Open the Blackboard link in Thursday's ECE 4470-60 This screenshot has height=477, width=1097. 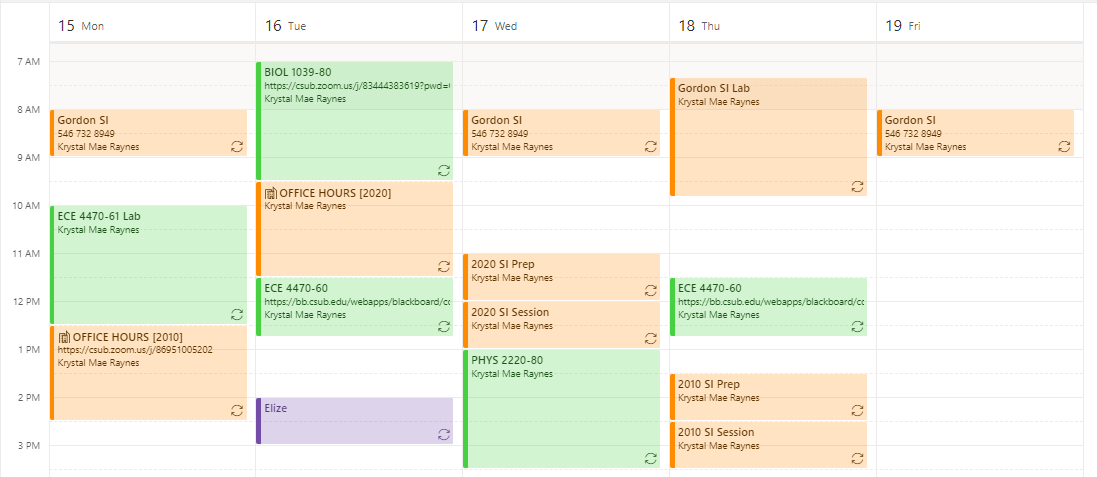[x=771, y=302]
